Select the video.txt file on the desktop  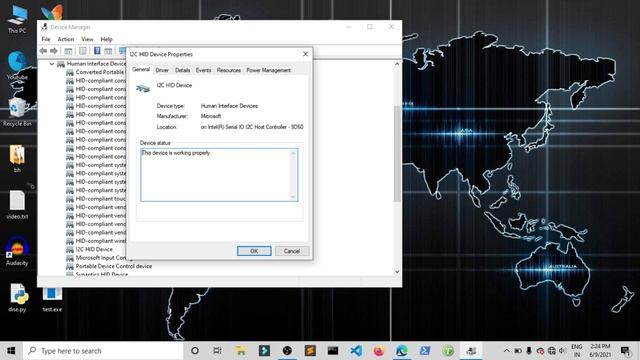17,205
